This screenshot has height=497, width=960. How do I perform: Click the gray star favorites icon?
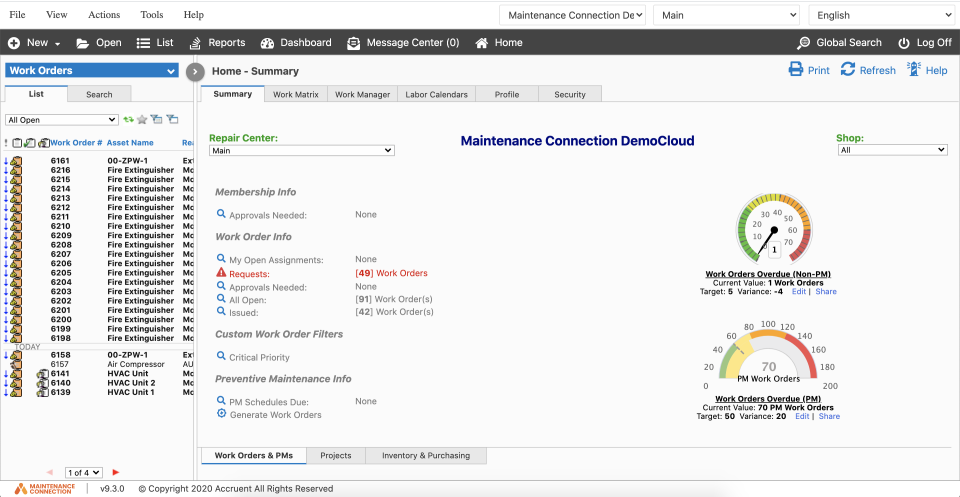(x=142, y=120)
